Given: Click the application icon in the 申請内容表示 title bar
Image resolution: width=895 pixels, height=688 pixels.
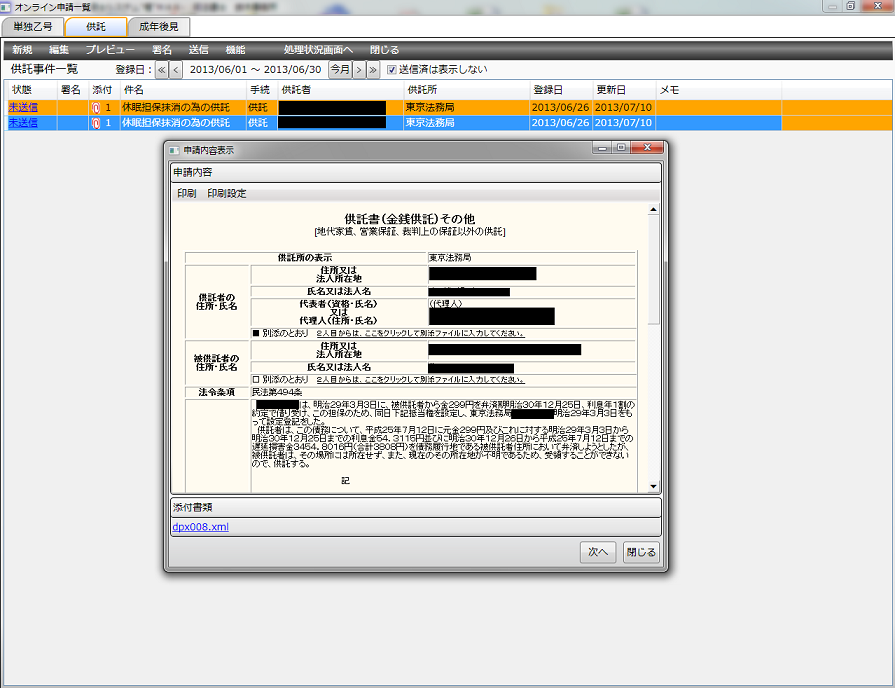Looking at the screenshot, I should coord(173,147).
